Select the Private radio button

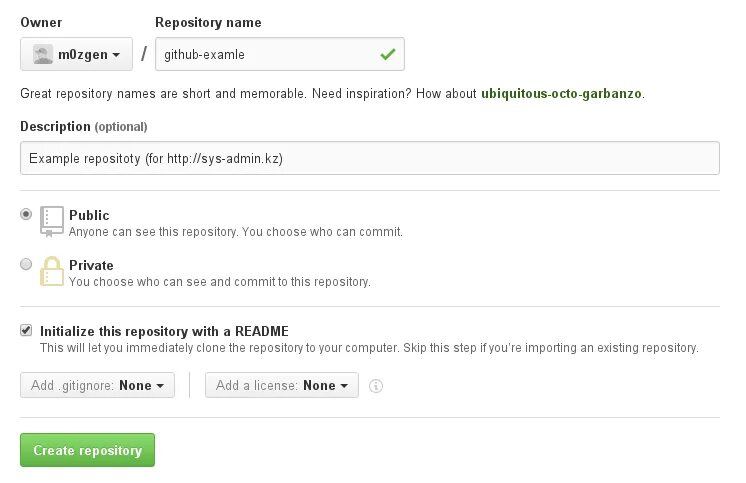click(x=26, y=264)
